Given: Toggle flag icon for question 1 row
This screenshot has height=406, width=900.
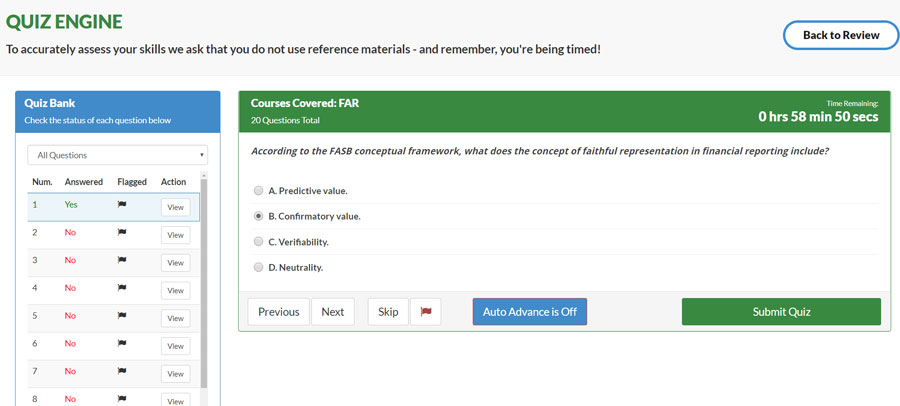Looking at the screenshot, I should 122,204.
